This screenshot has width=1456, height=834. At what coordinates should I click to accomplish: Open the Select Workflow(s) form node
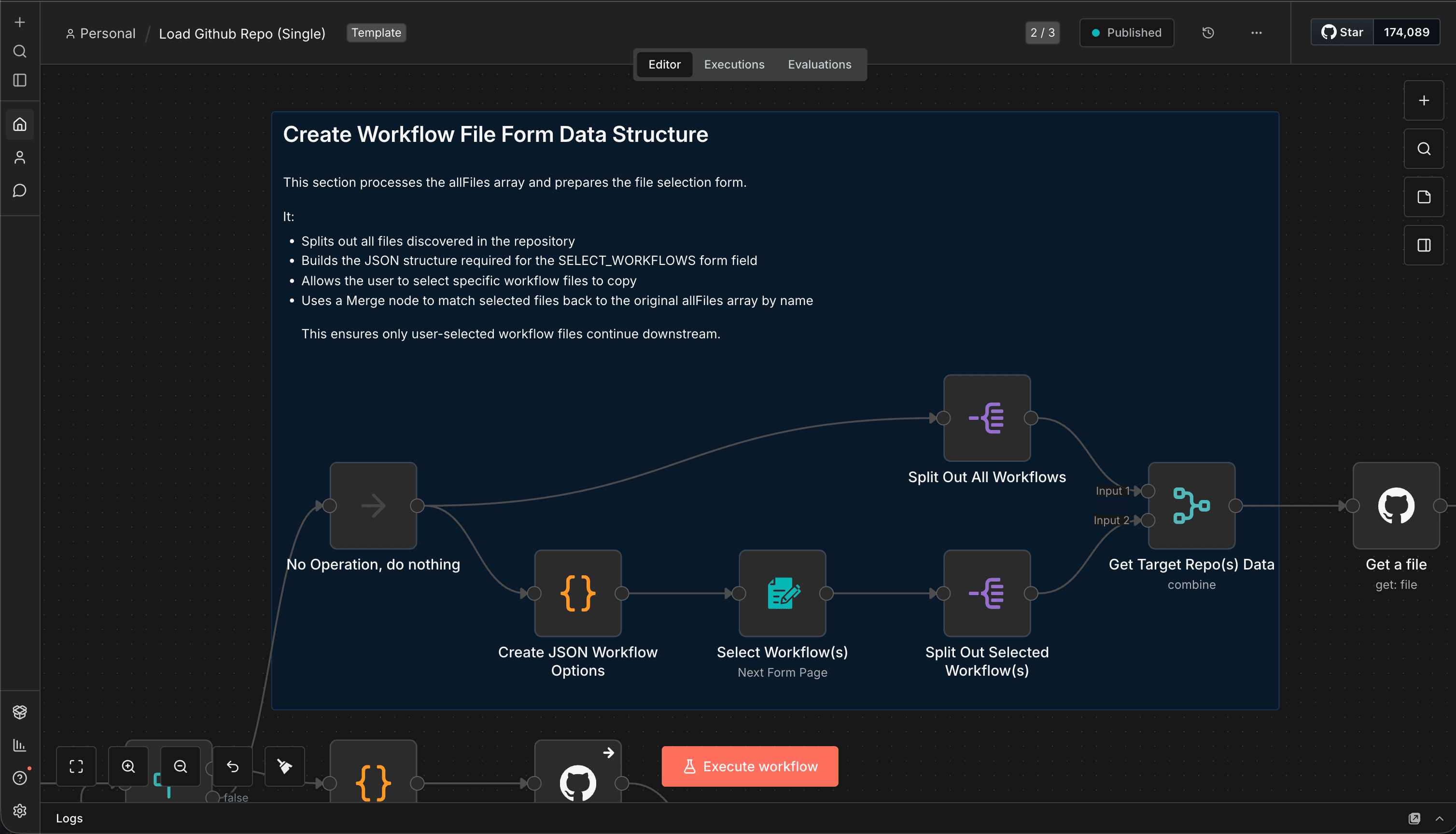[782, 593]
